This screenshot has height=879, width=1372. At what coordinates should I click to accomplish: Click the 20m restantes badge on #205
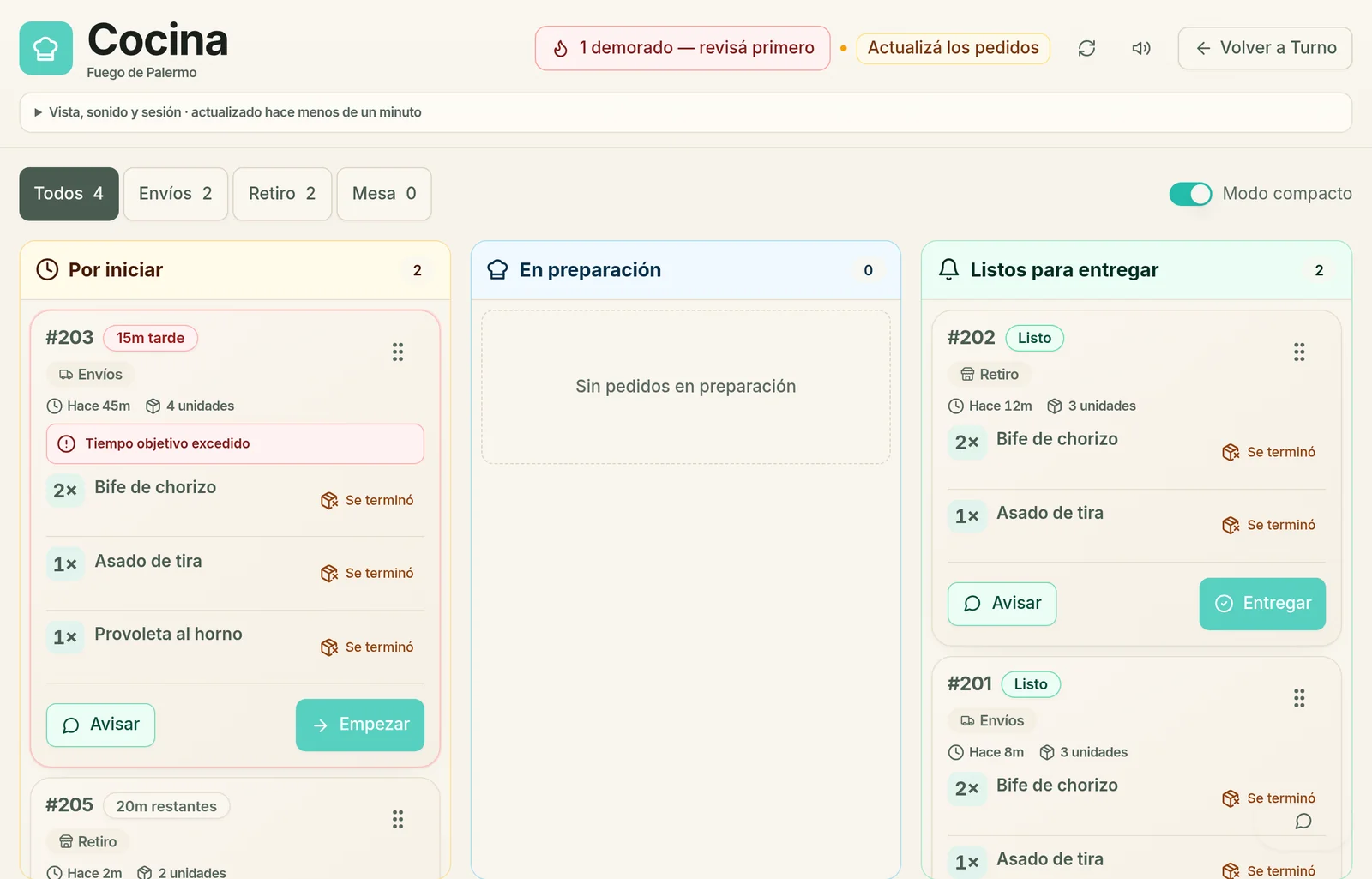point(166,806)
